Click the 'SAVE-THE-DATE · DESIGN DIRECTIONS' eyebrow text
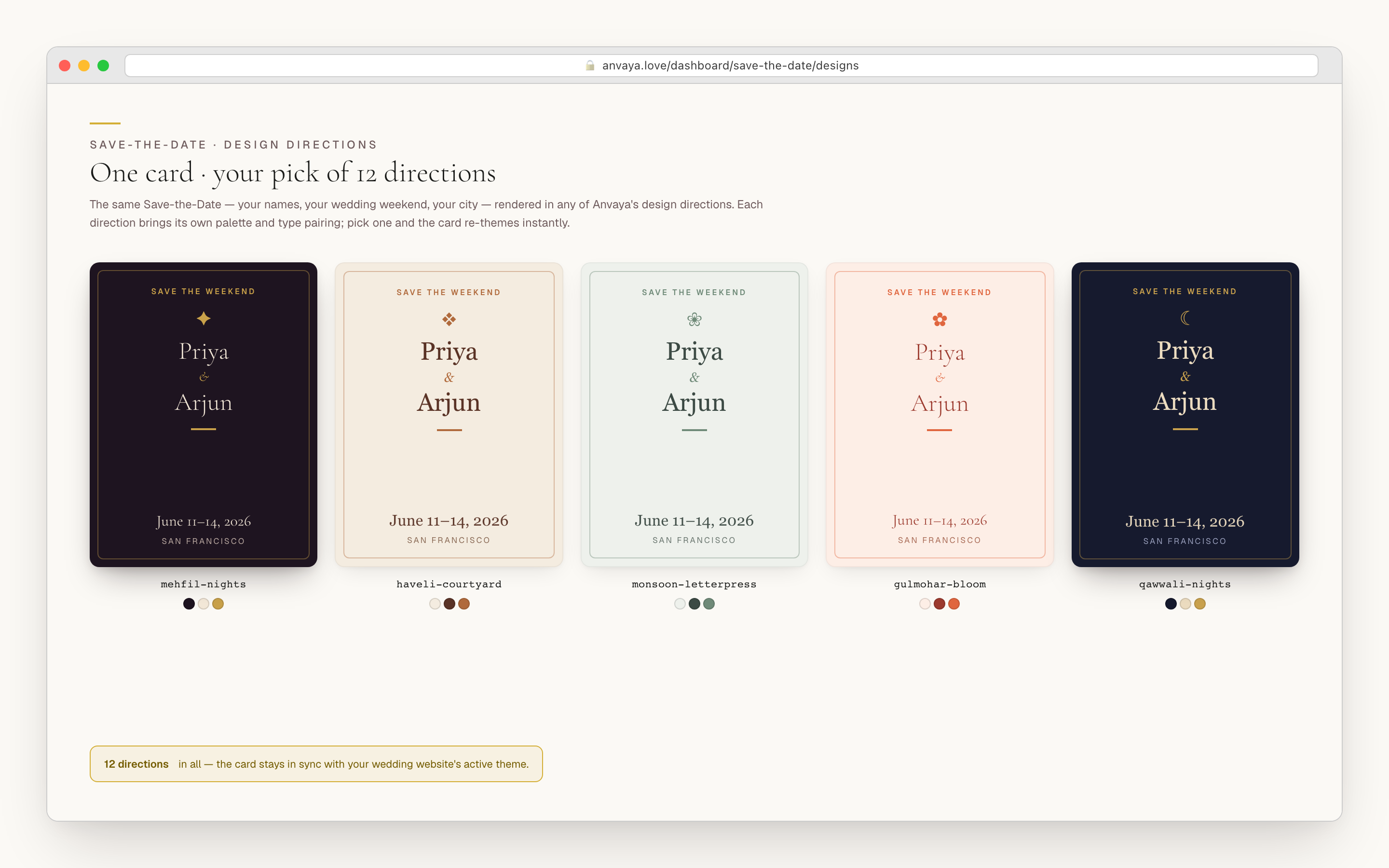The image size is (1389, 868). click(x=233, y=145)
